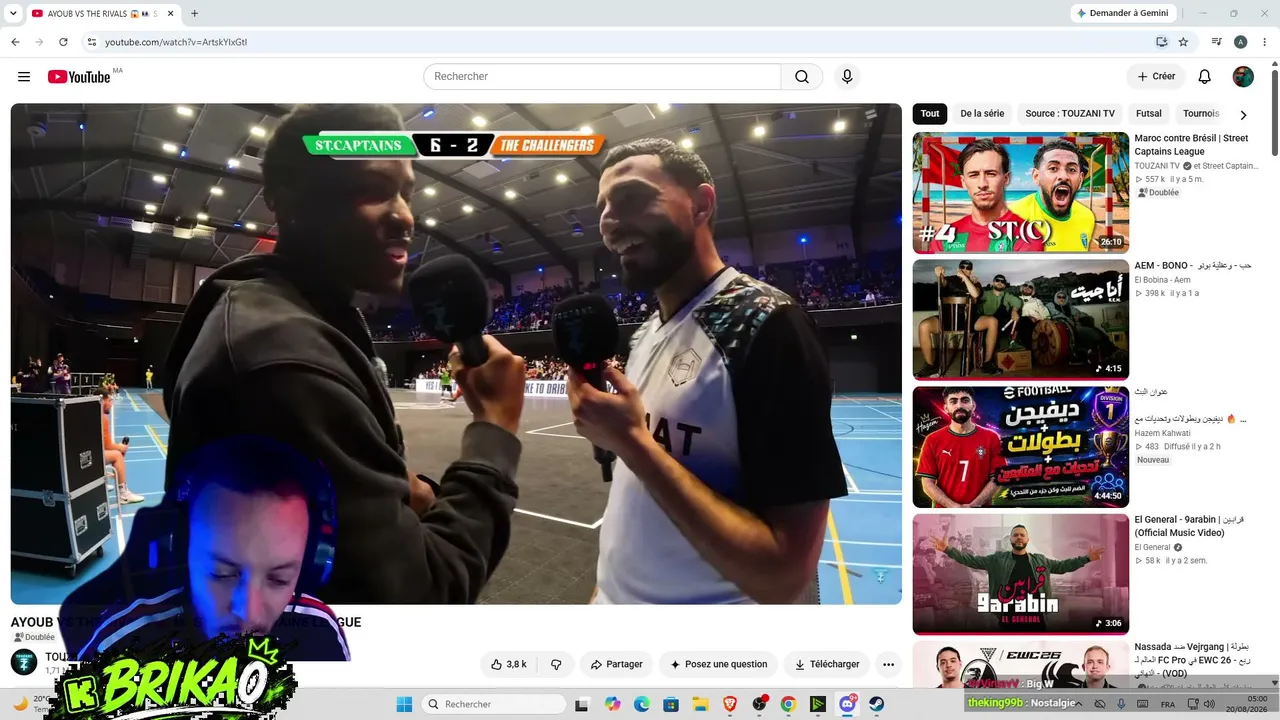The width and height of the screenshot is (1280, 720).
Task: Click the YouTube Rechercher search field
Action: [x=602, y=77]
